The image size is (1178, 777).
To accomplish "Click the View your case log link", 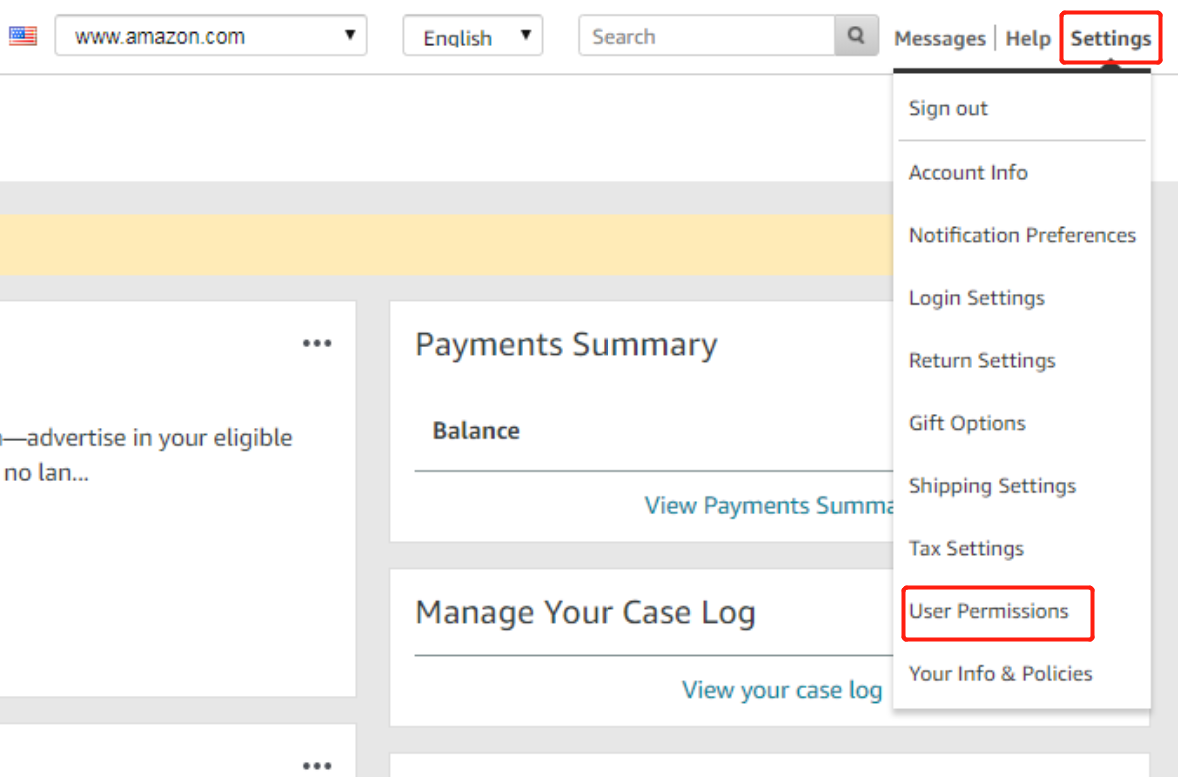I will tap(782, 690).
